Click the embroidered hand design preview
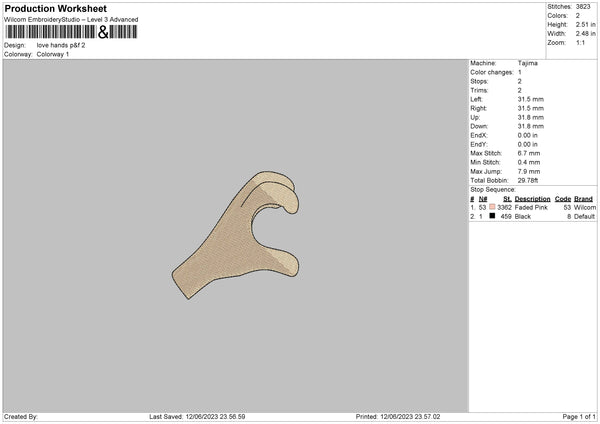Viewport: 600px width, 424px height. 235,235
